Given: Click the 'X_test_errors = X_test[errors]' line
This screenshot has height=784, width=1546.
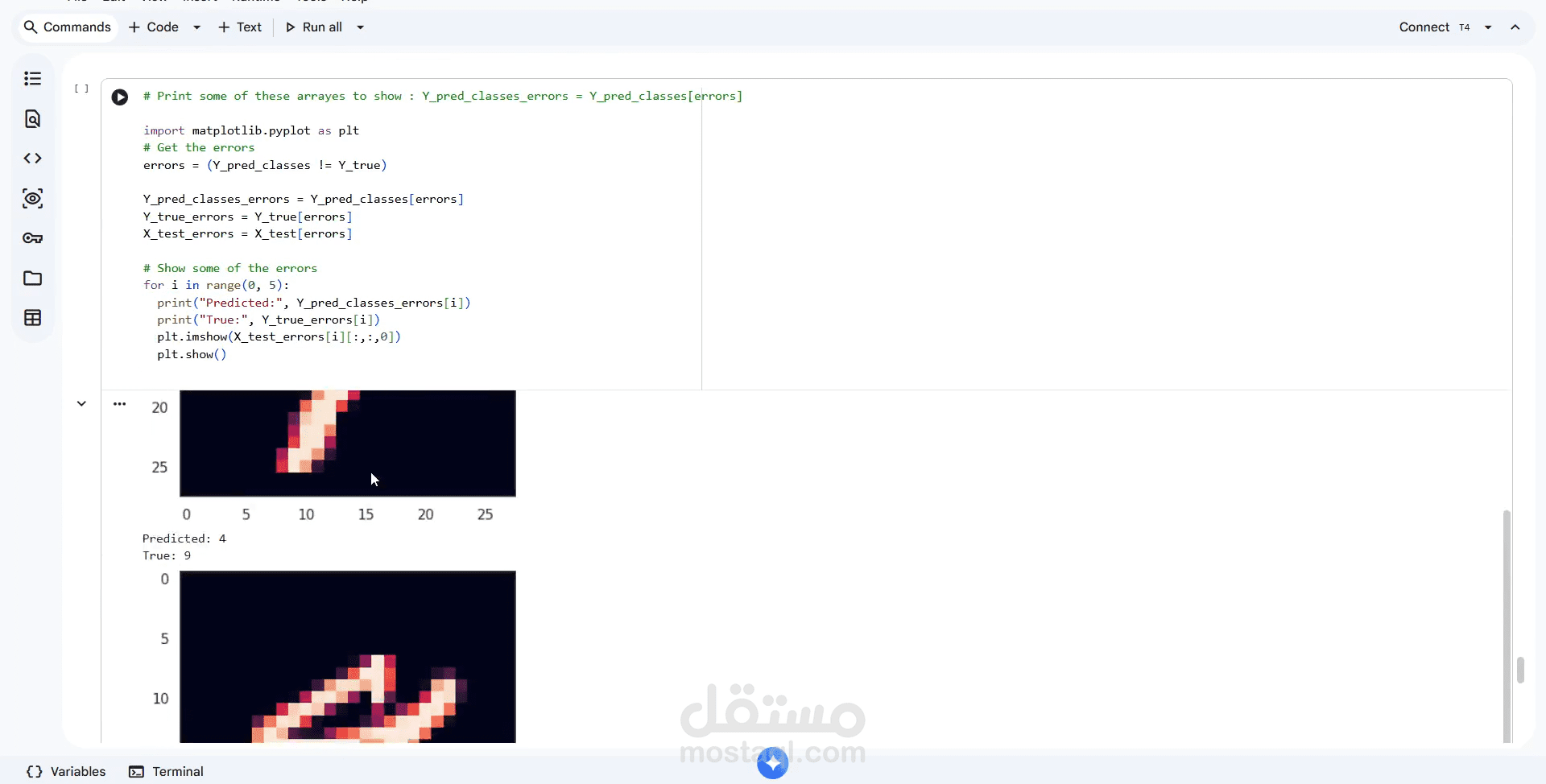Looking at the screenshot, I should 248,233.
